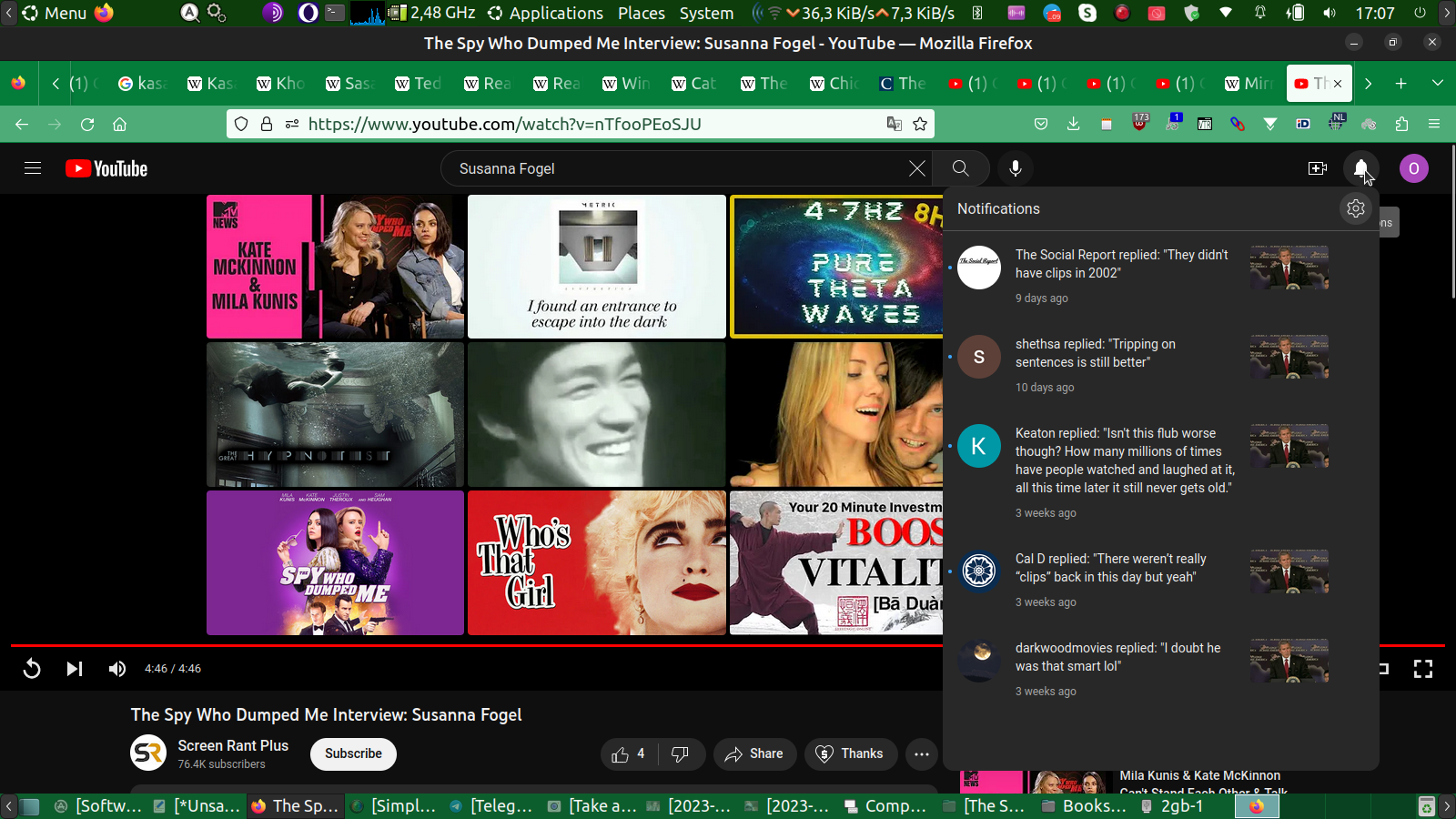Image resolution: width=1456 pixels, height=819 pixels.
Task: Mute the video player volume
Action: [x=117, y=669]
